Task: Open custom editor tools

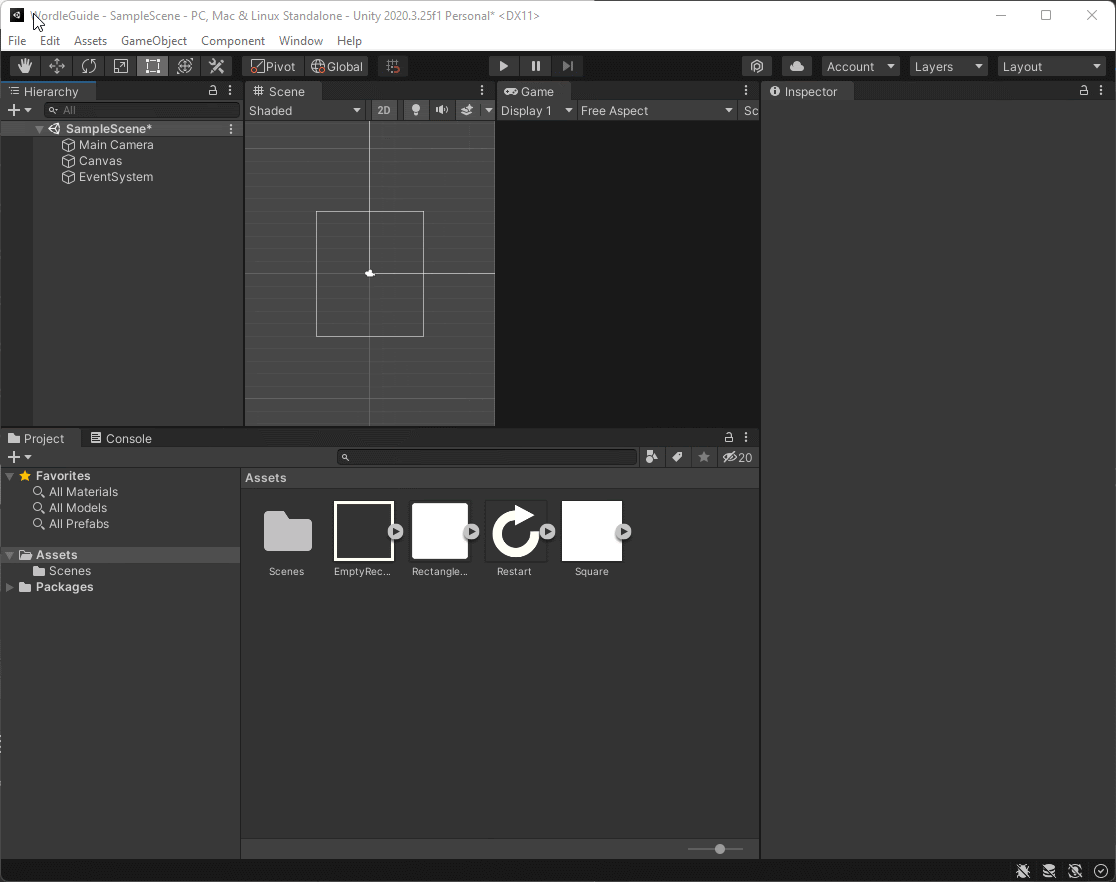Action: (216, 66)
